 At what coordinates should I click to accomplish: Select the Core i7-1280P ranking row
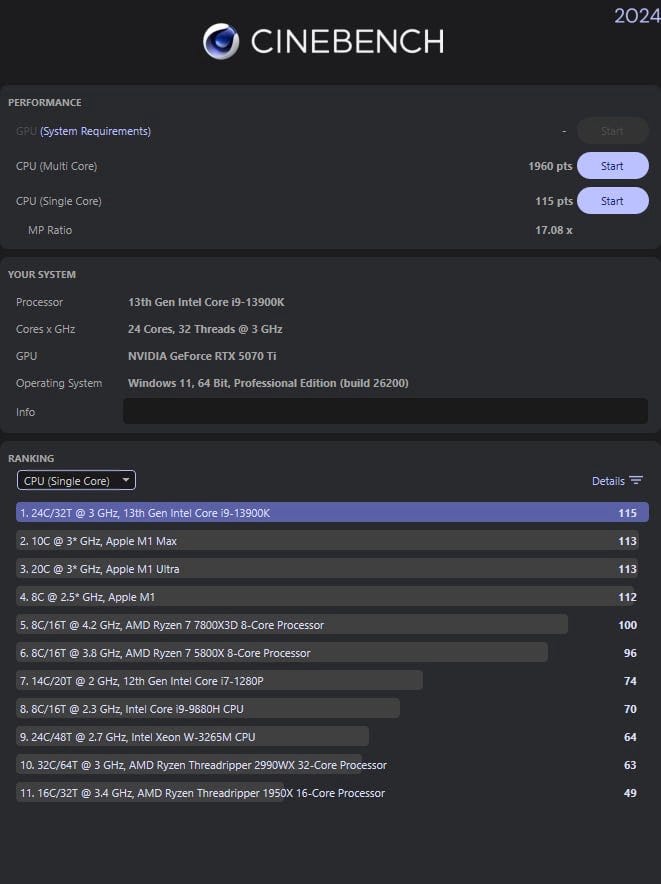click(x=219, y=681)
